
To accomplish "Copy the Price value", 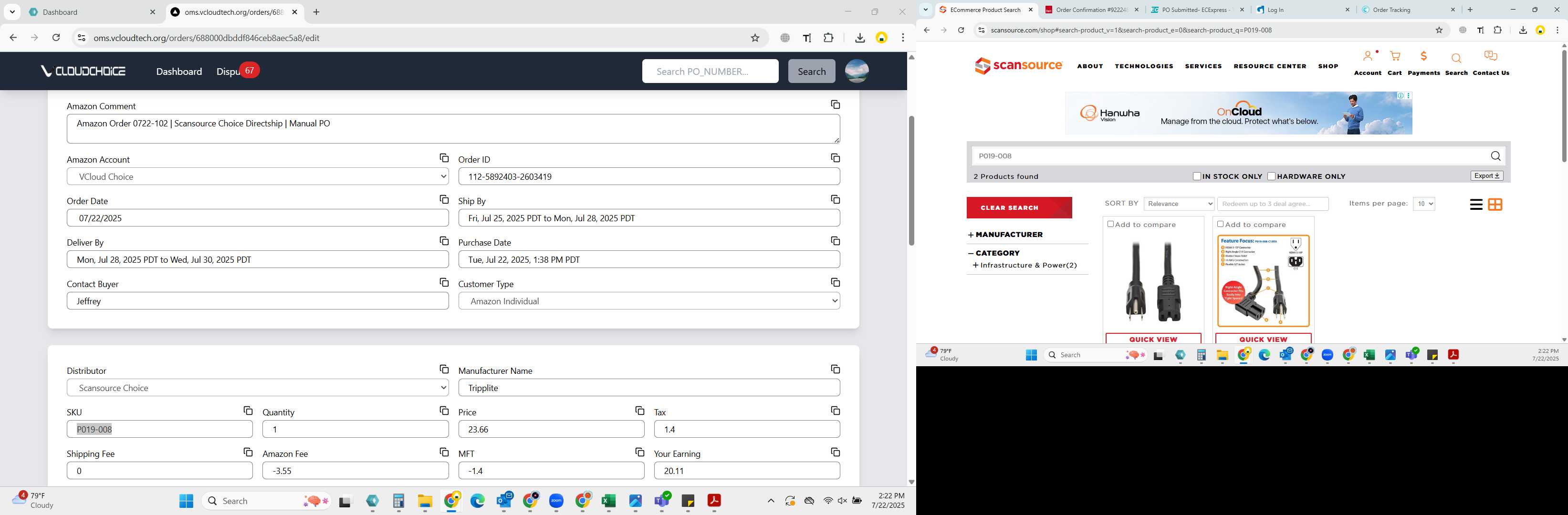I will (x=639, y=411).
